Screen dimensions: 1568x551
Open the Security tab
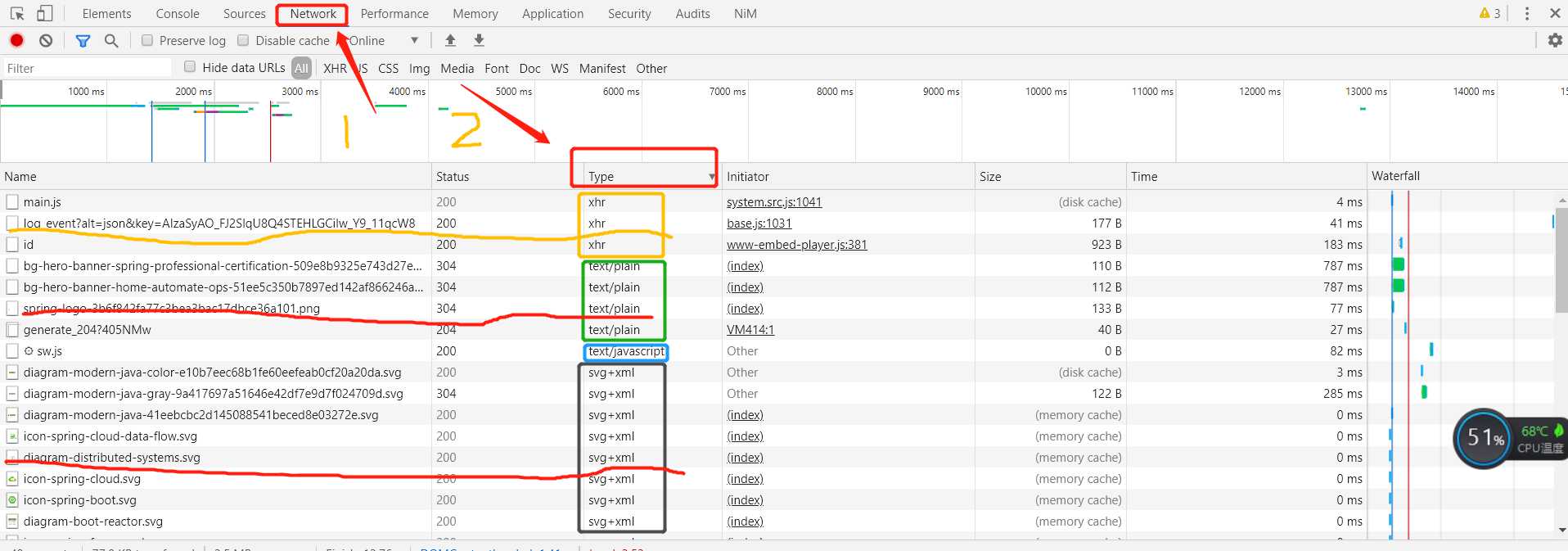(629, 13)
